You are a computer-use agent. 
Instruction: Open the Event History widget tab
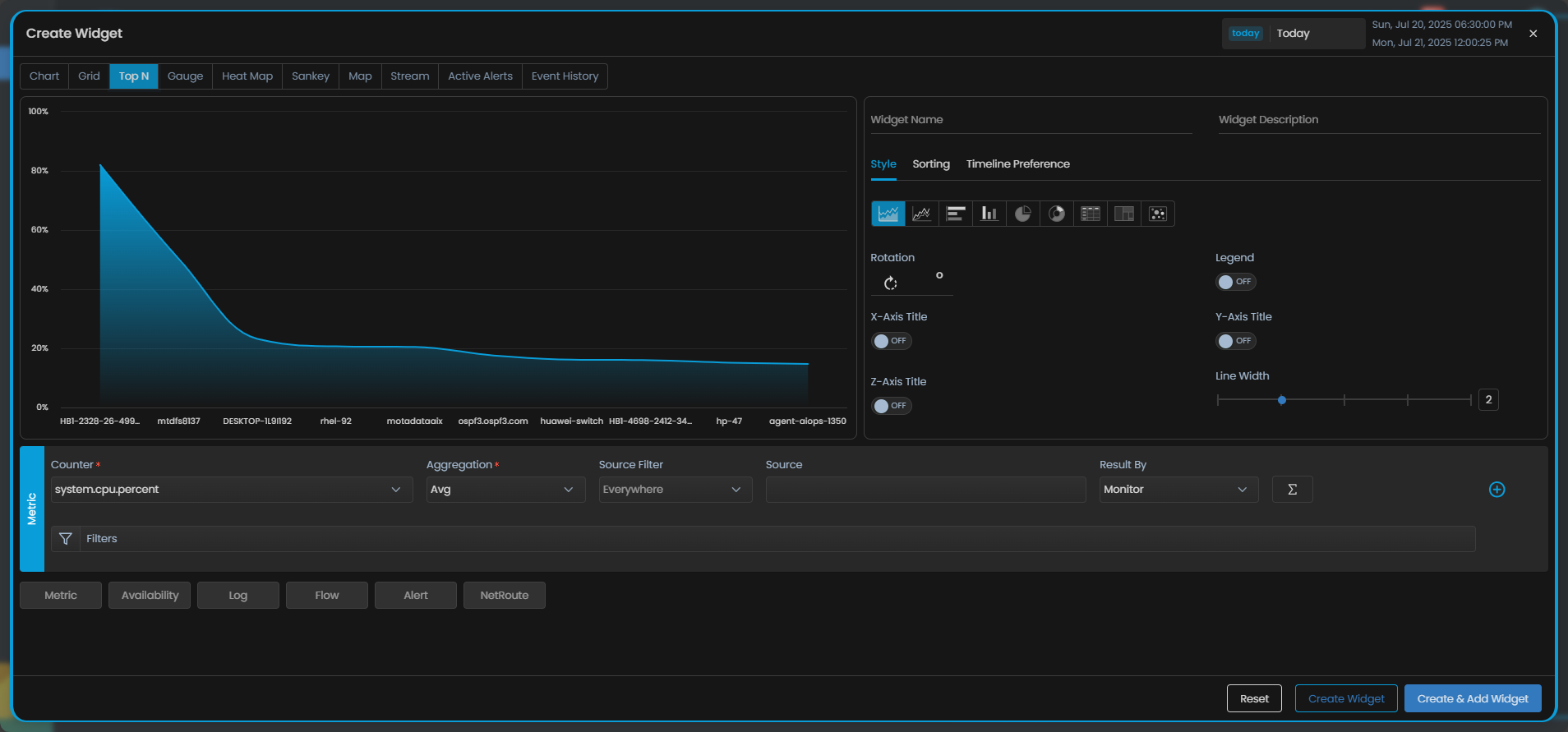[x=565, y=76]
